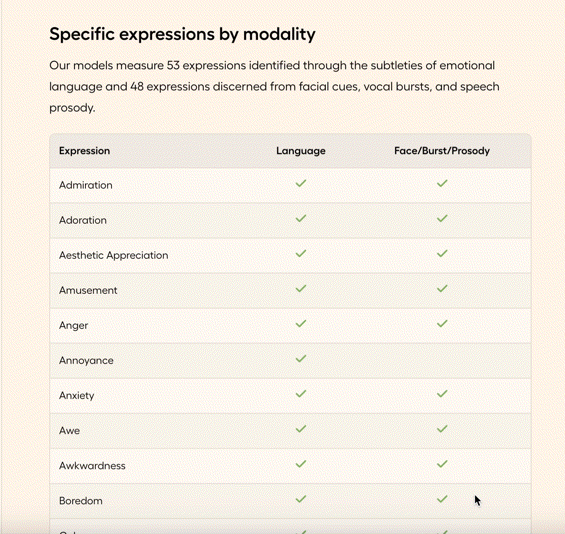Click the Language checkmark for Admiration
Screen dimensions: 565x534
[x=301, y=183]
